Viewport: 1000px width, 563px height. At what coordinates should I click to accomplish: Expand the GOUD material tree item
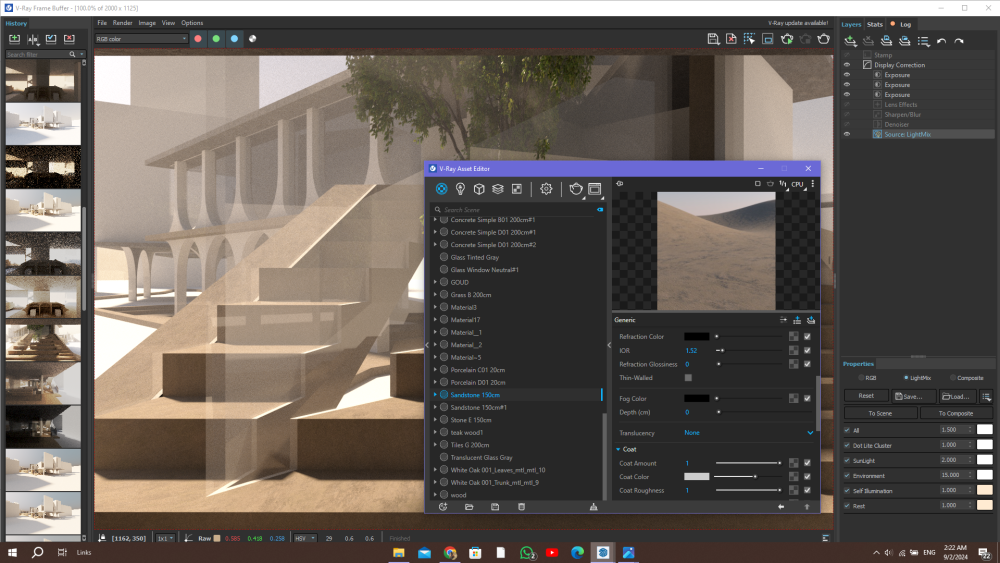point(435,283)
